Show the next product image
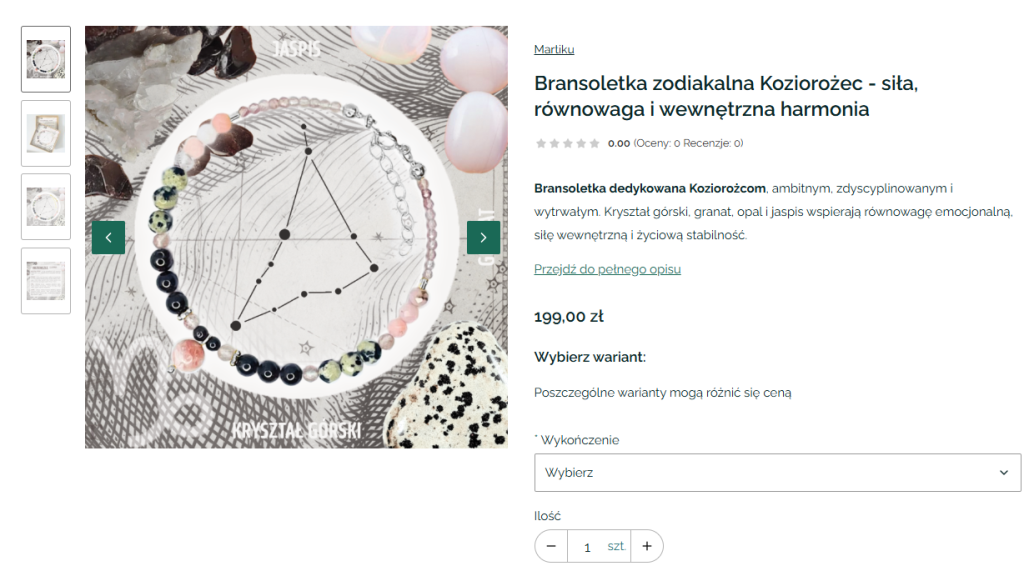The image size is (1024, 571). pos(483,237)
